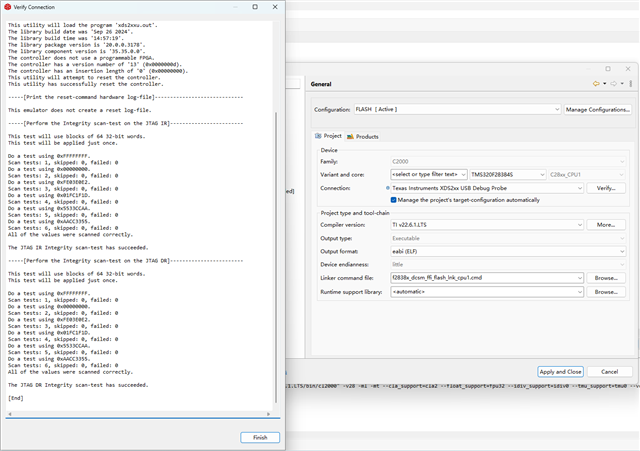
Task: Click Cancel in properties dialog
Action: pos(609,372)
